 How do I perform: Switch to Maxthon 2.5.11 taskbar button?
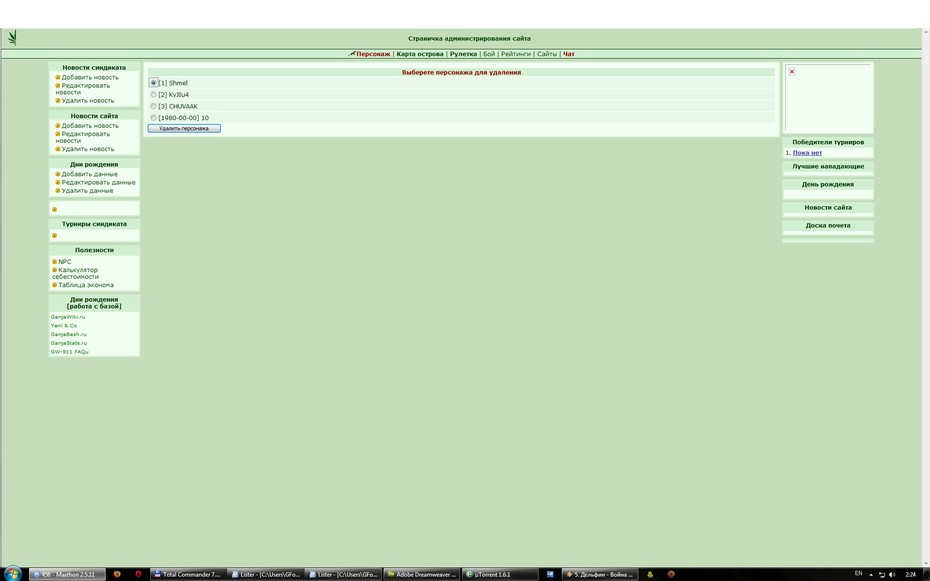point(67,574)
